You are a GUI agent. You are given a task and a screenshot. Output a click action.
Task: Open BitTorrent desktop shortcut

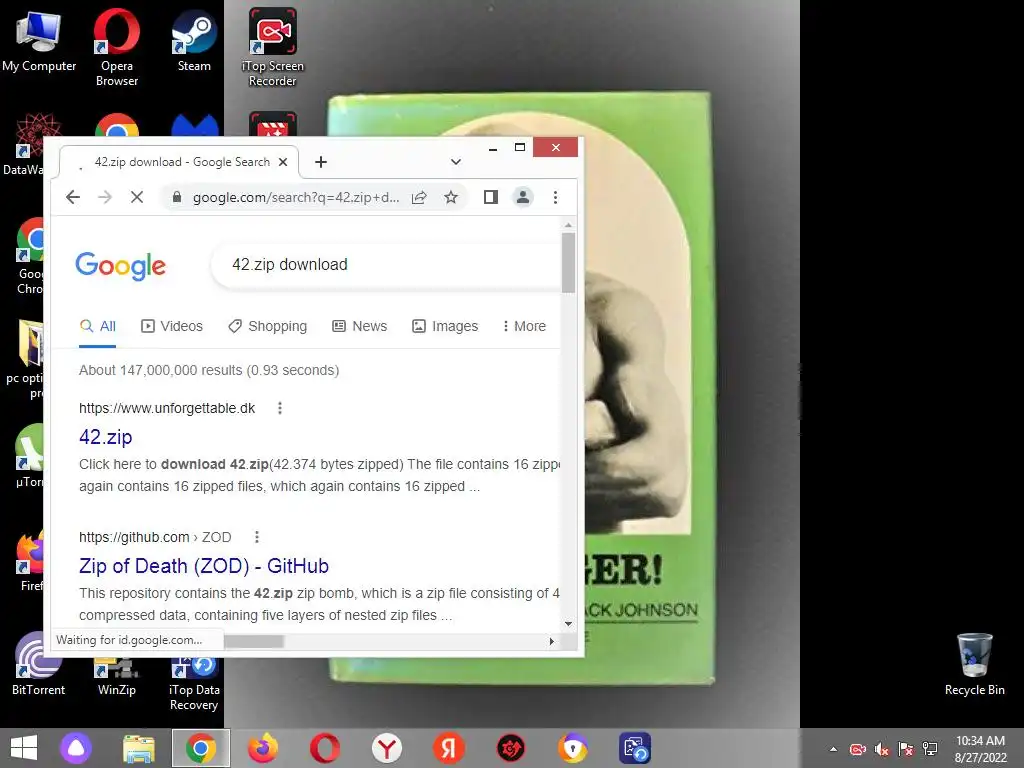pos(38,665)
